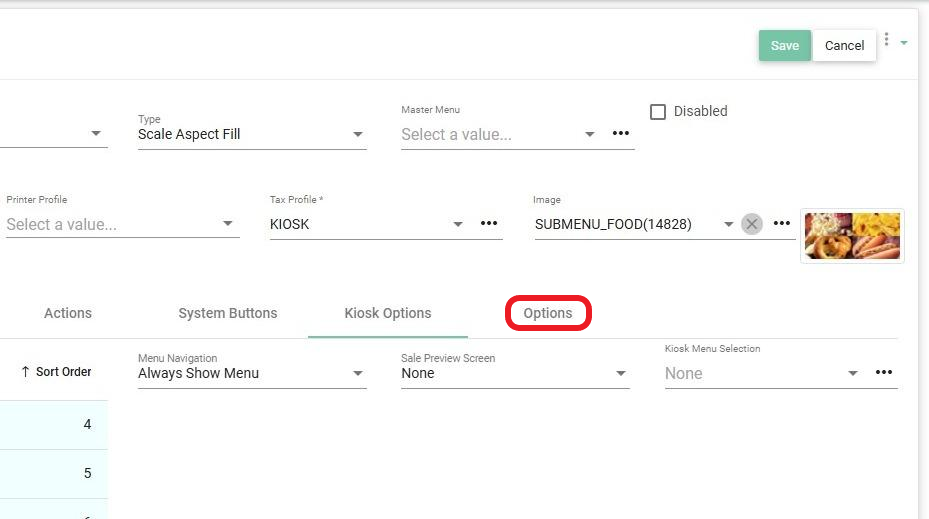Image resolution: width=929 pixels, height=519 pixels.
Task: Click the green Save button
Action: tap(784, 45)
